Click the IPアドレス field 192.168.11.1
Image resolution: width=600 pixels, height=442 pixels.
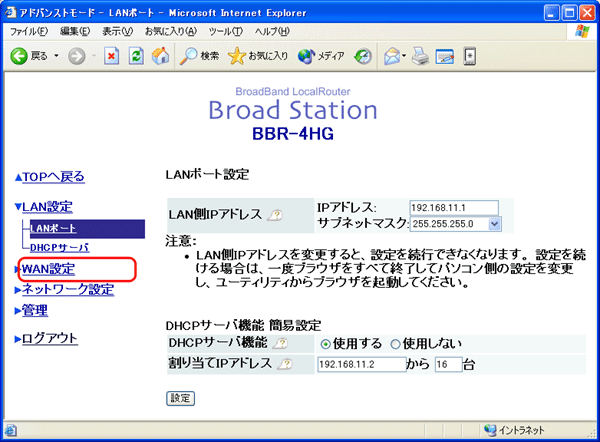(454, 208)
